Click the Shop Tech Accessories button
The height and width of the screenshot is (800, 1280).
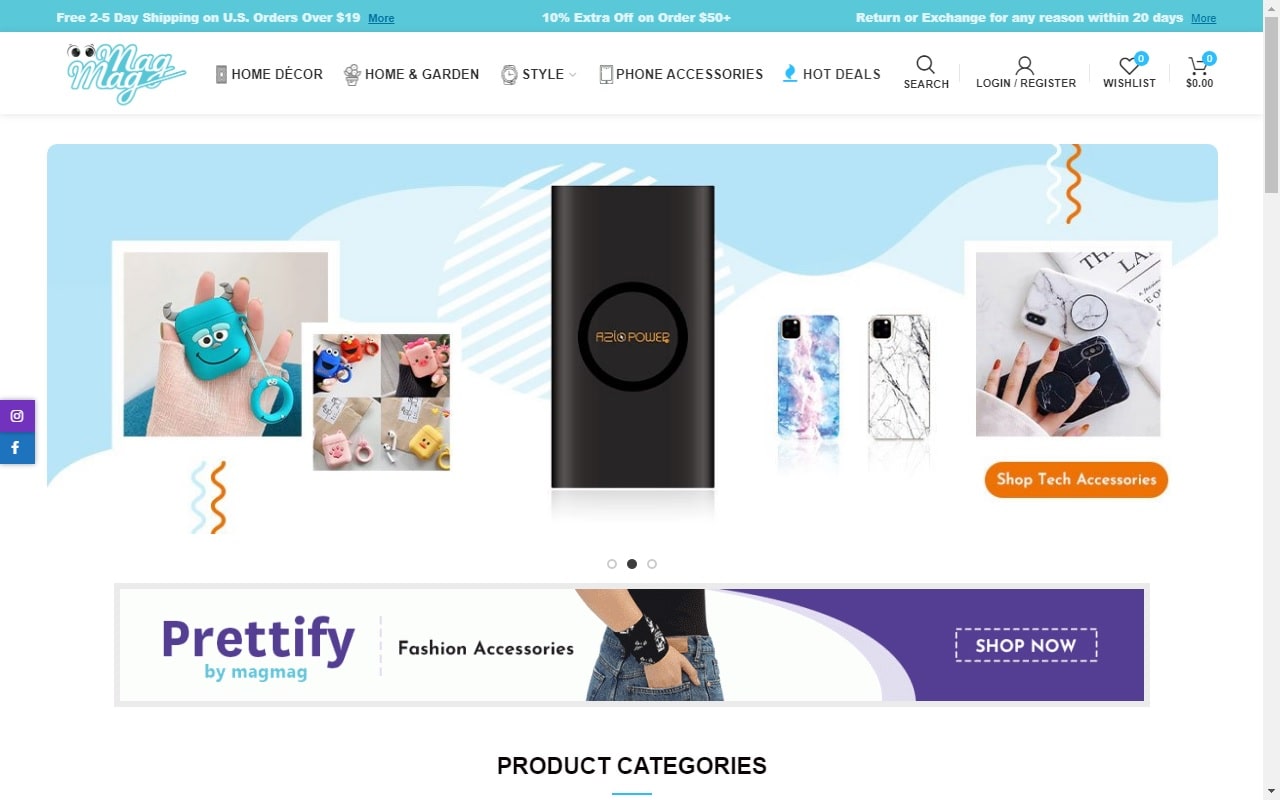tap(1076, 479)
